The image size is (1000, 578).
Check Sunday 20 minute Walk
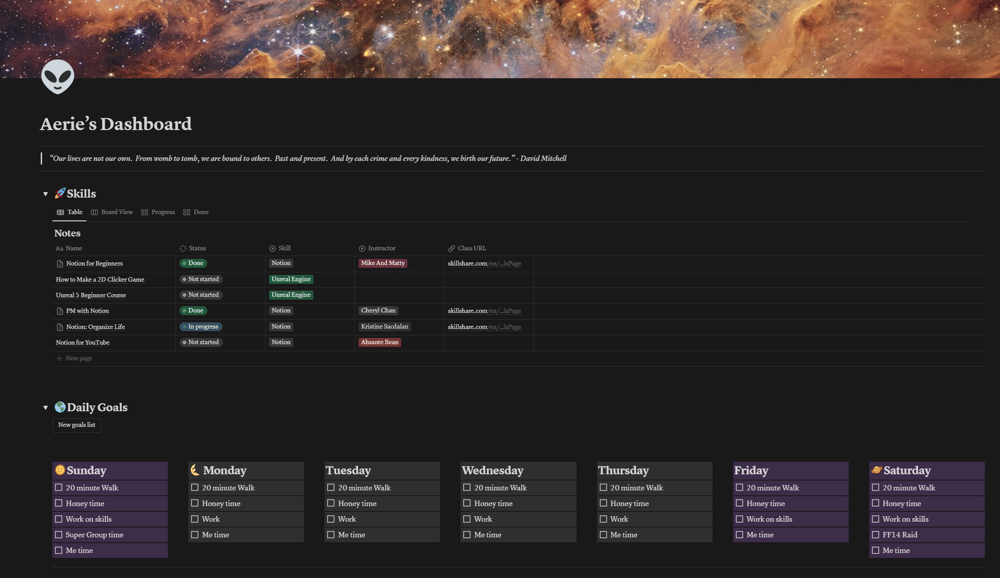point(59,487)
